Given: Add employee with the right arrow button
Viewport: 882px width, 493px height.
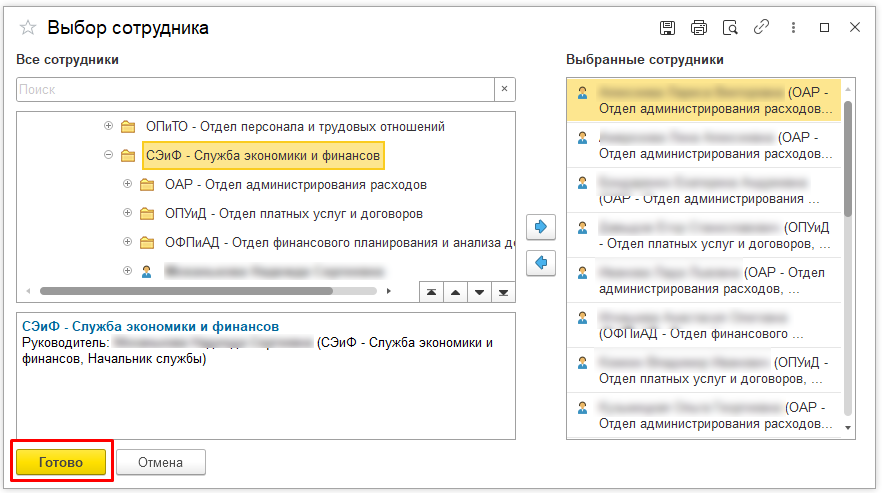Looking at the screenshot, I should tap(541, 228).
